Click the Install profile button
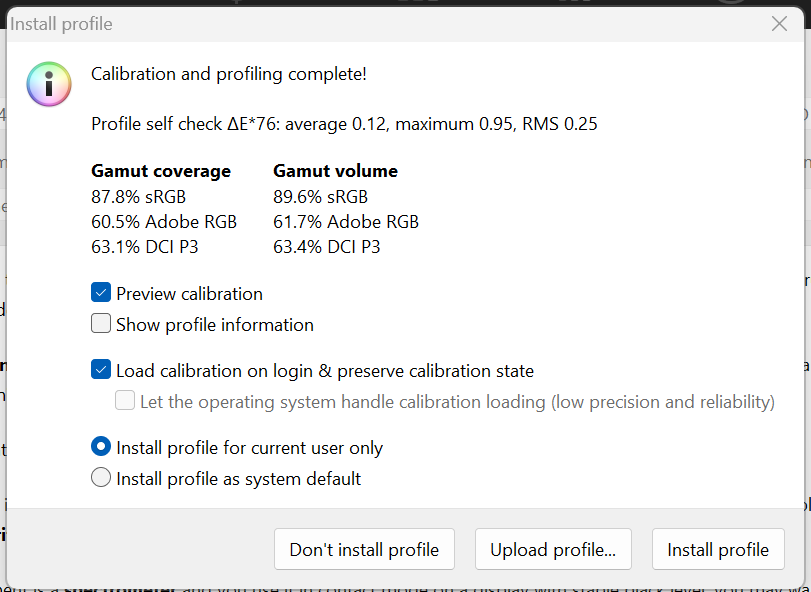 (718, 549)
